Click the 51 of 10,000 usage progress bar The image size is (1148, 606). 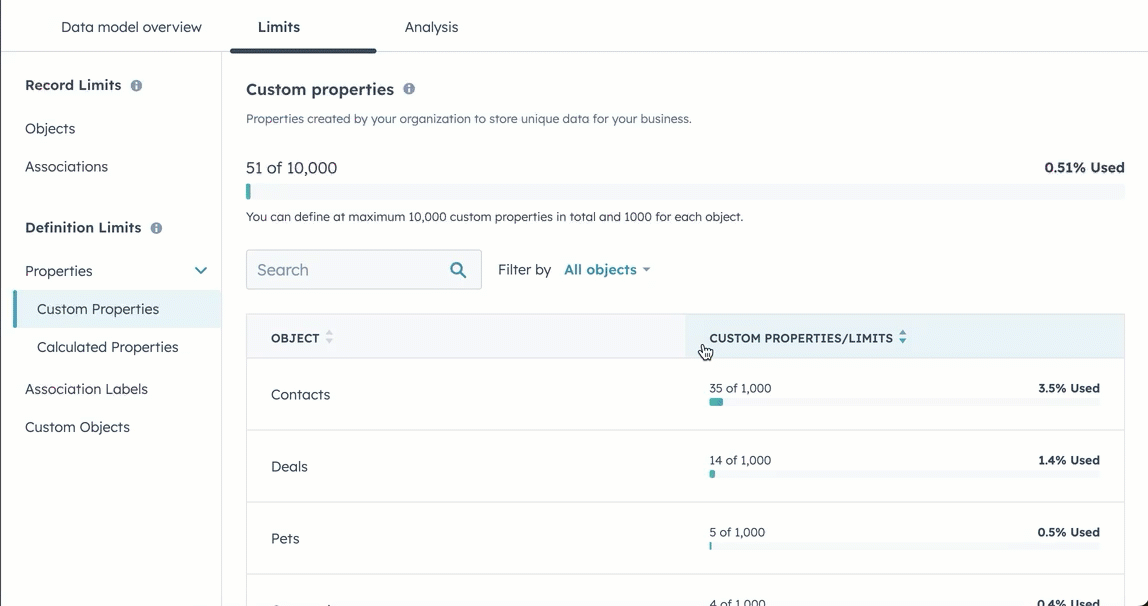point(686,190)
